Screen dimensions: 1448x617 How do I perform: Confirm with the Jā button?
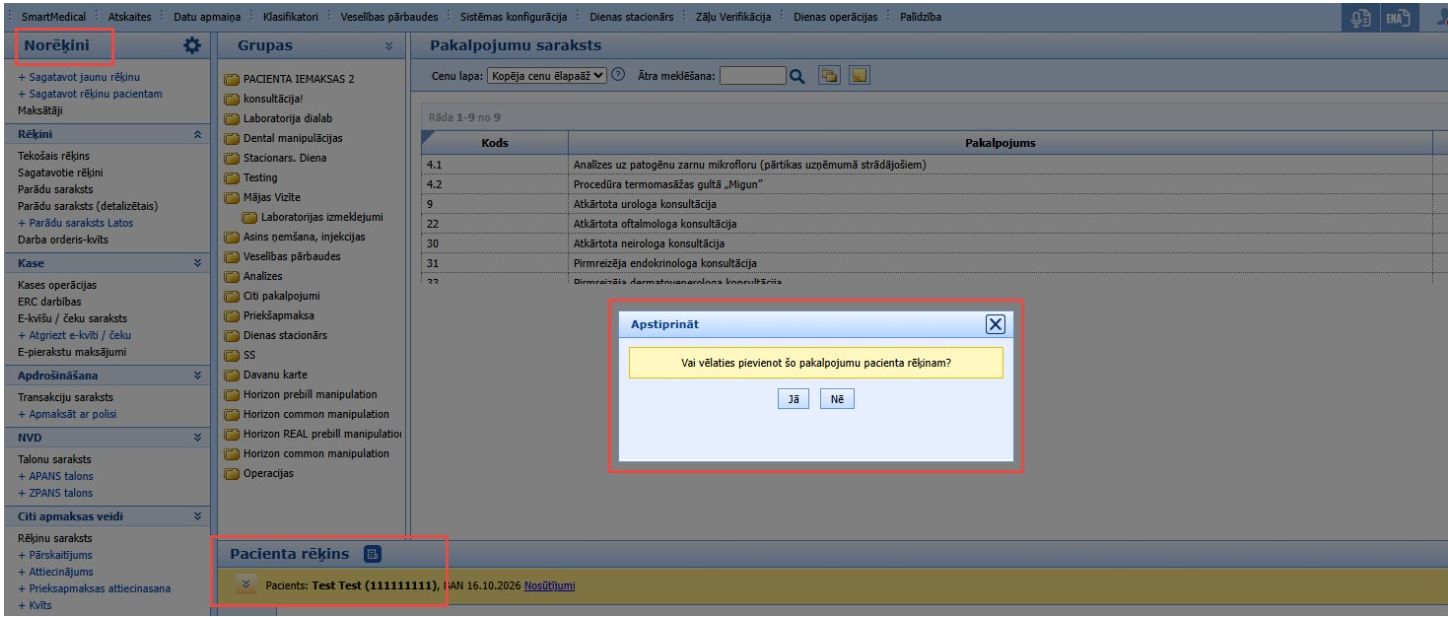(791, 399)
